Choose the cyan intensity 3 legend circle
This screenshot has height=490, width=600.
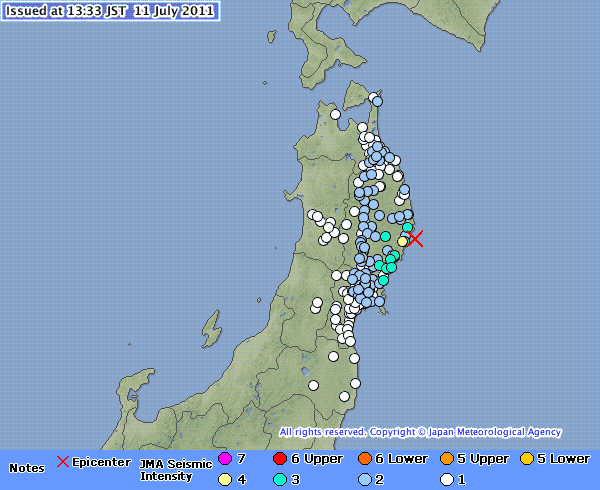pyautogui.click(x=281, y=479)
